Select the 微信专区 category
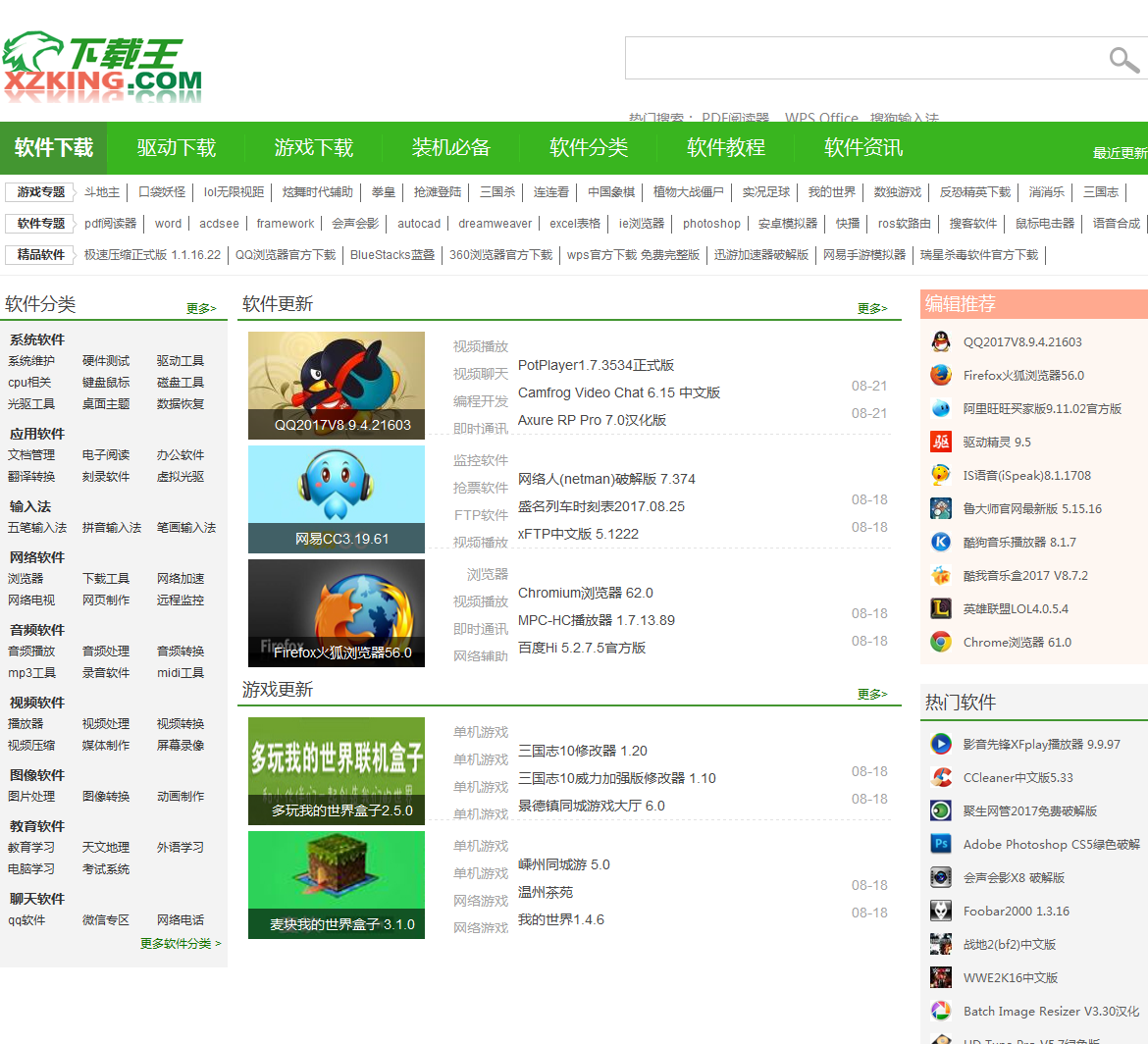1148x1044 pixels. pos(106,920)
